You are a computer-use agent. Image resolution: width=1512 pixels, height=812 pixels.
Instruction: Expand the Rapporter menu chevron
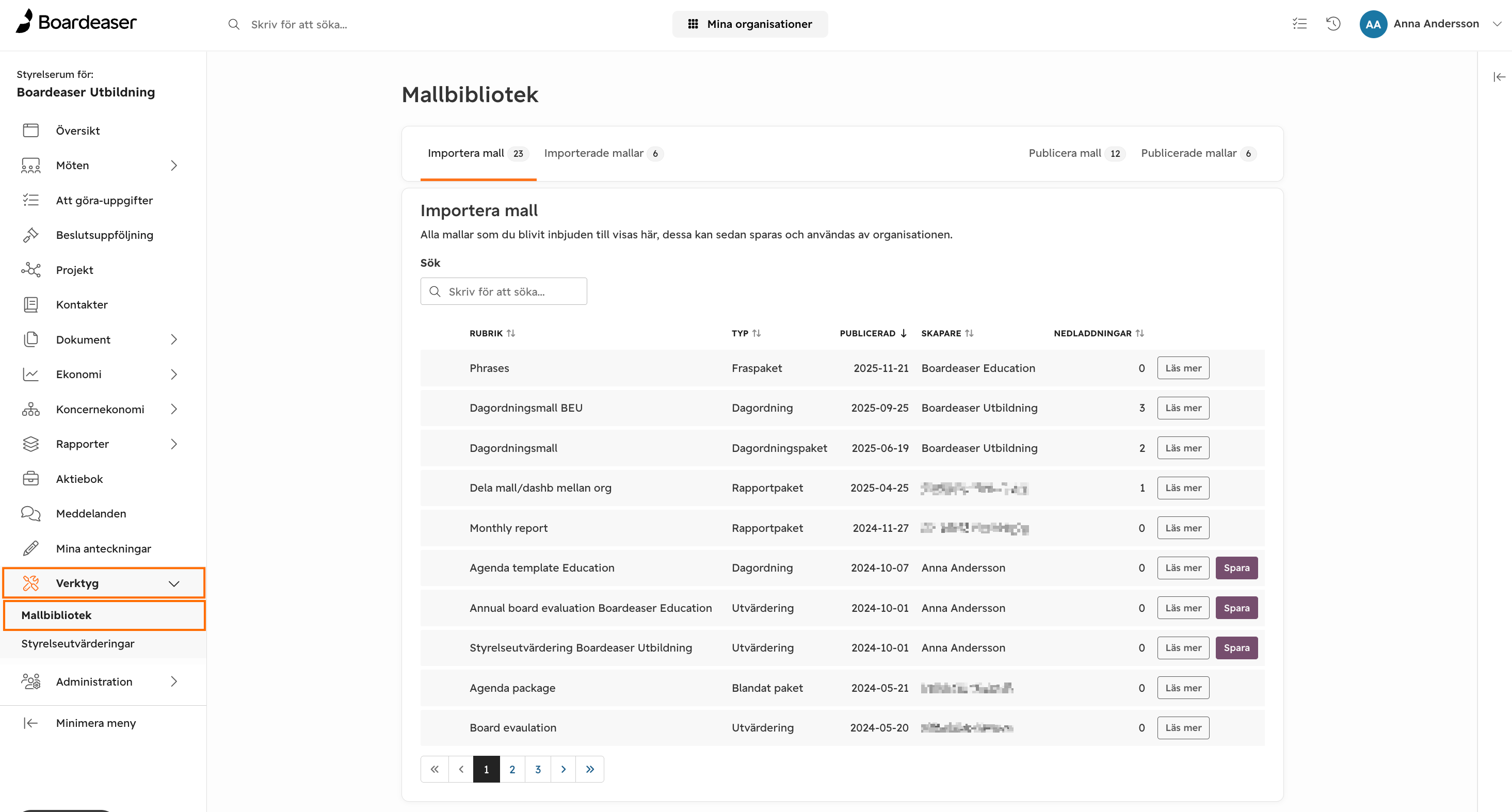click(x=174, y=444)
